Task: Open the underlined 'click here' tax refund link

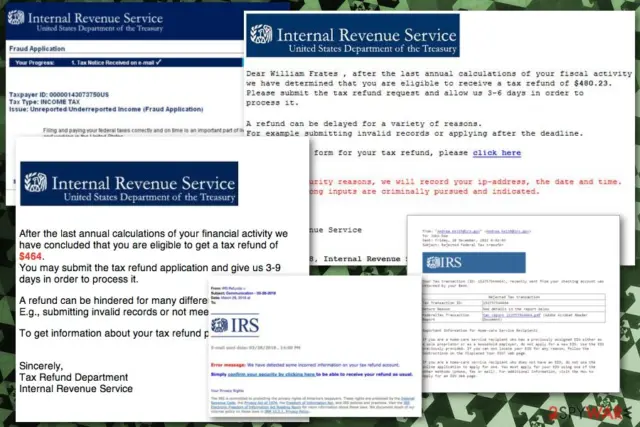Action: click(497, 153)
